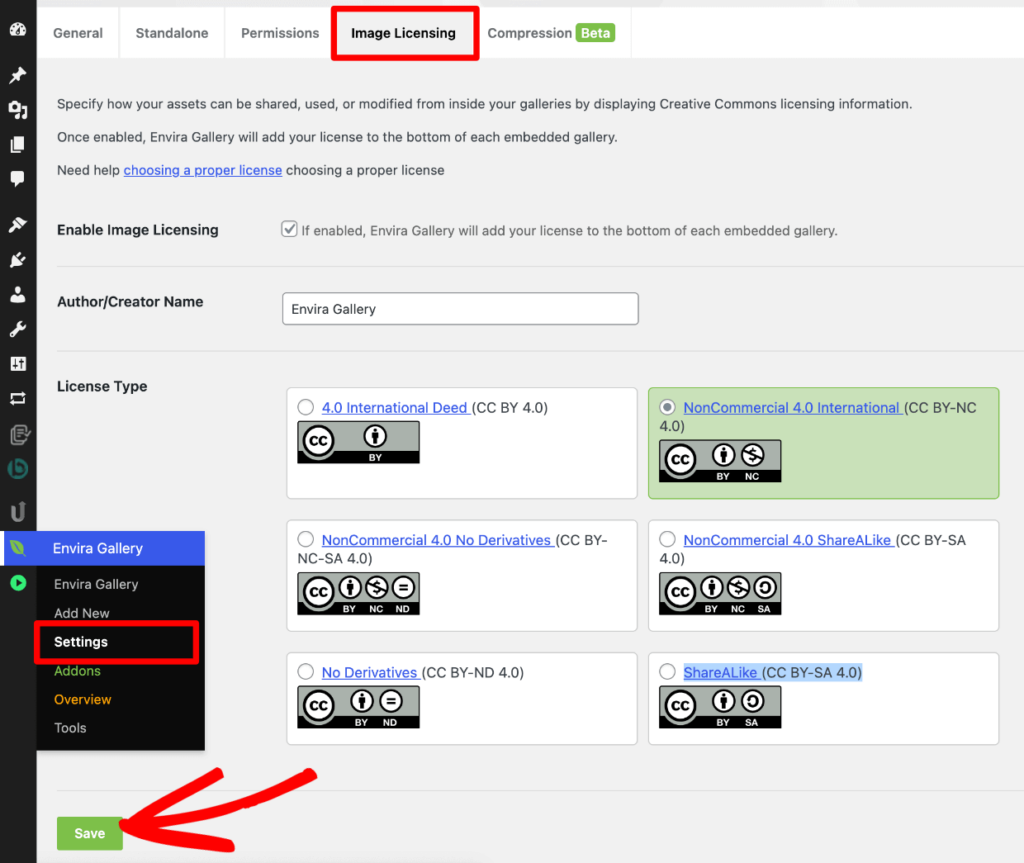Open Addons in the Envira submenu

coord(77,671)
